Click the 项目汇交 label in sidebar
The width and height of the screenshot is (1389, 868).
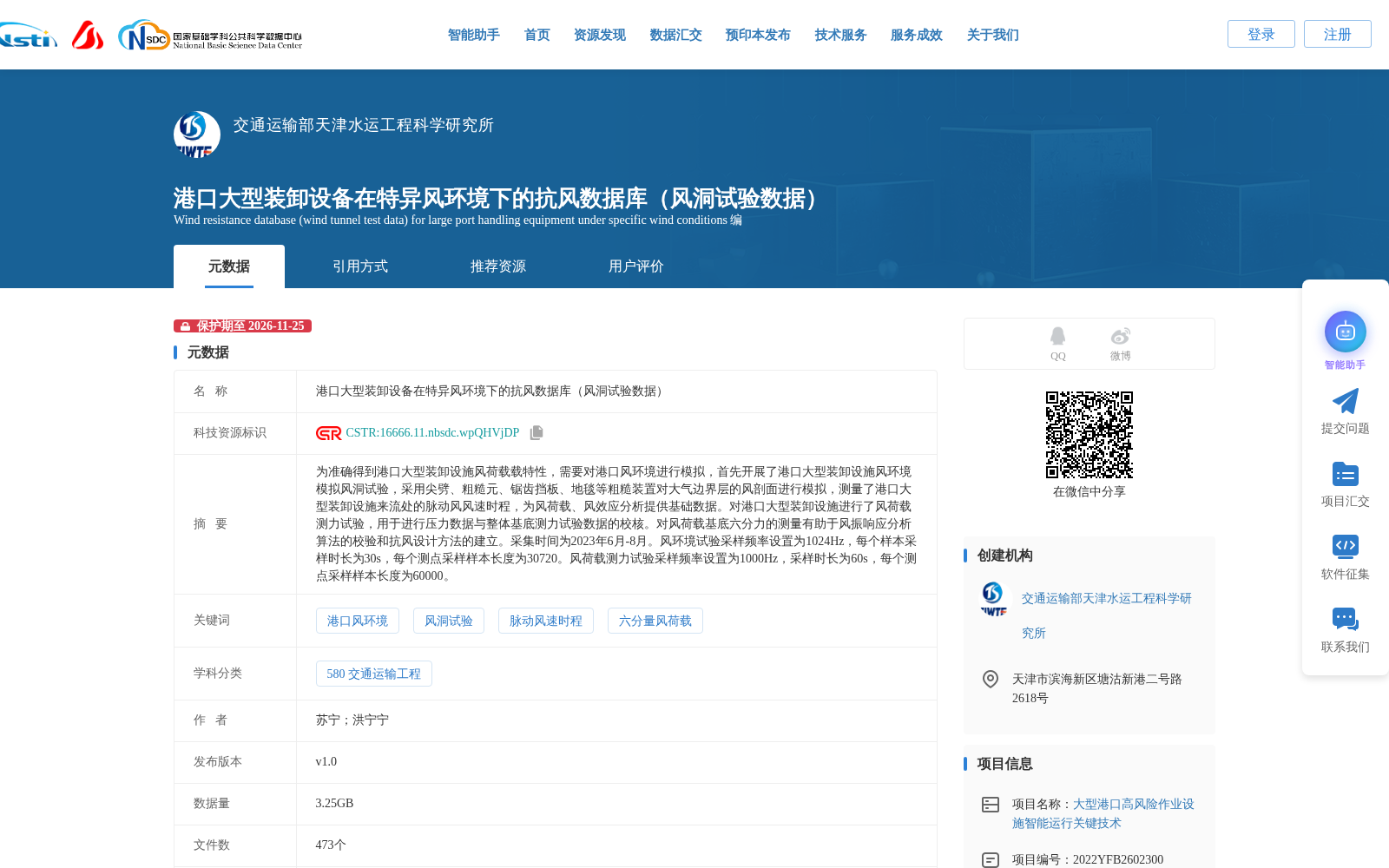pos(1345,502)
